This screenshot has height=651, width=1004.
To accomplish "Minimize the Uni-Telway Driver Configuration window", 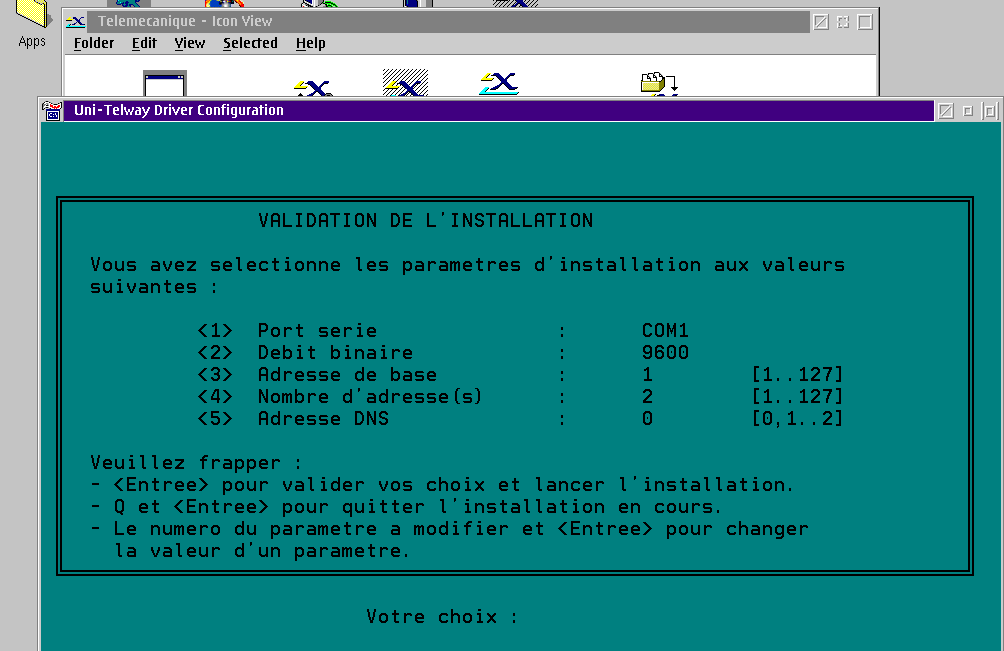I will (967, 111).
